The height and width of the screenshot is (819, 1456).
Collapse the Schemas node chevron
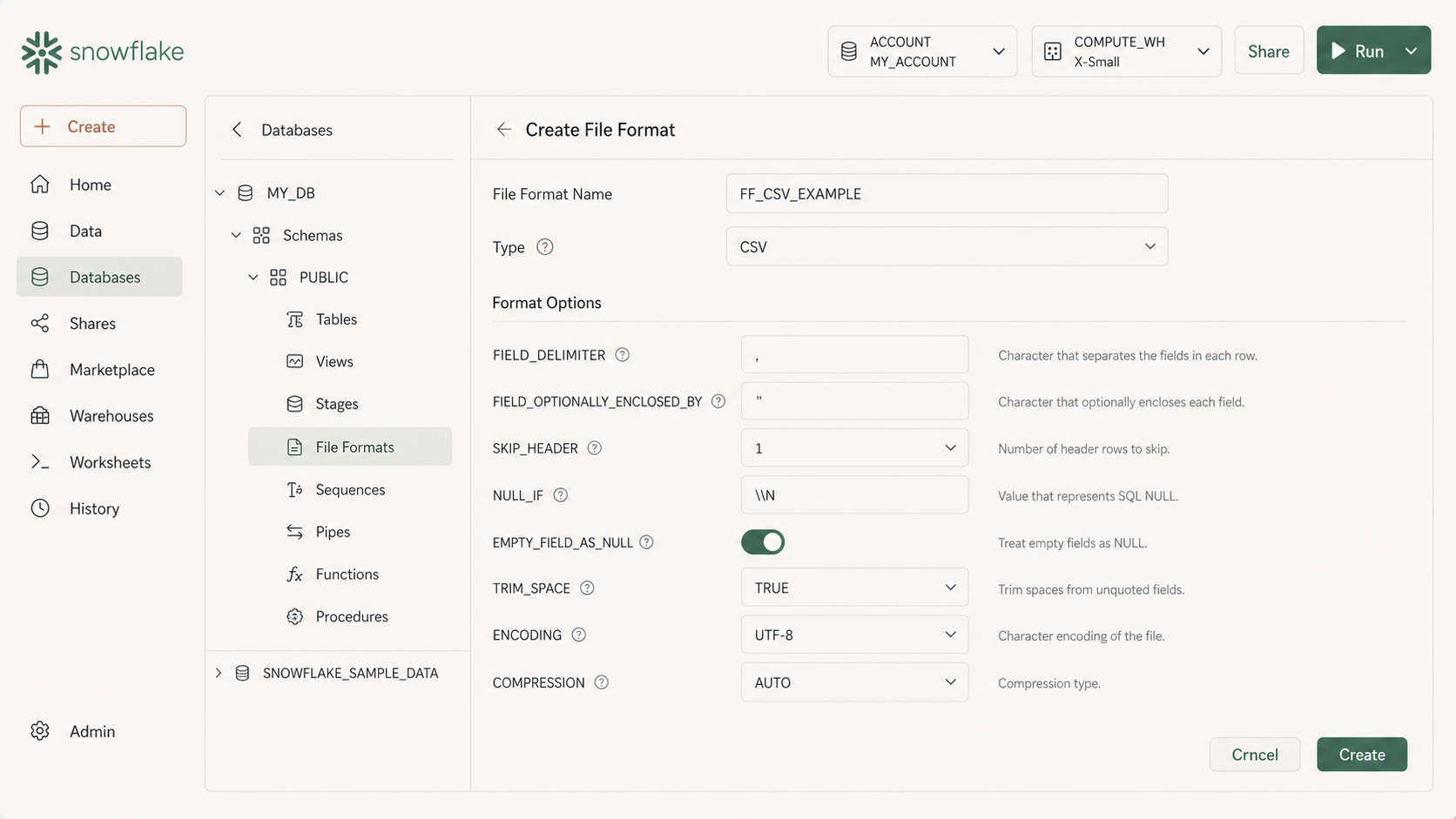point(236,235)
